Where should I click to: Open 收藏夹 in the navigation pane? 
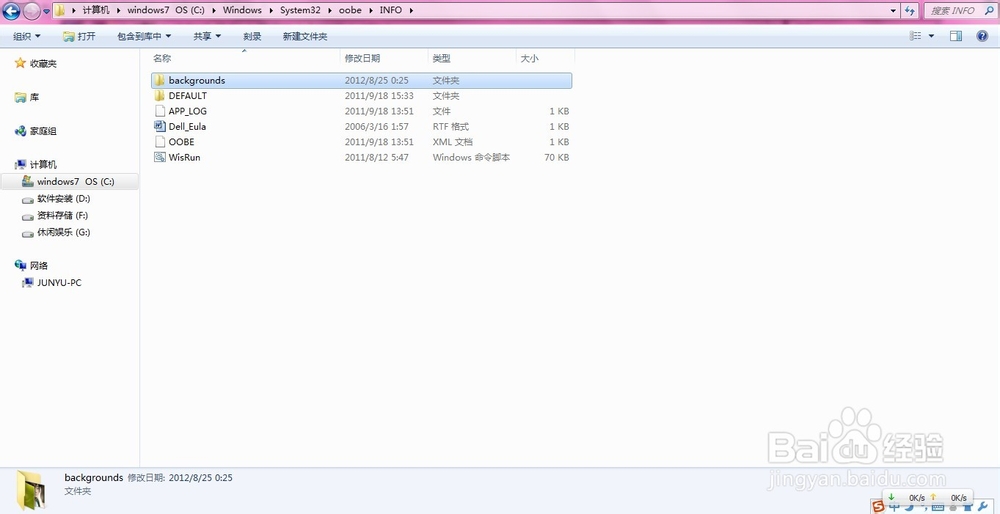[43, 64]
